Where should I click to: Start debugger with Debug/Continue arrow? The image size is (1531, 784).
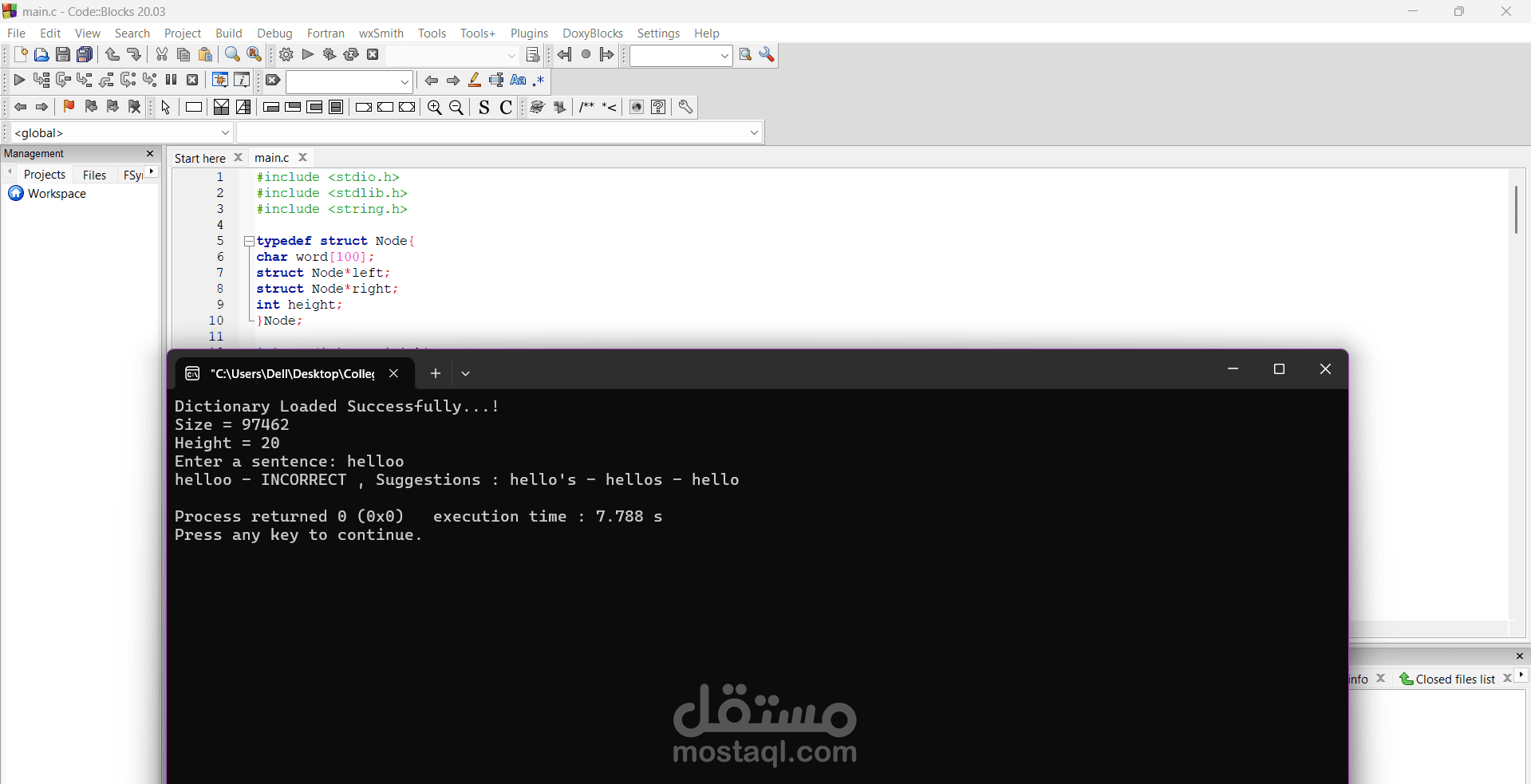pos(19,81)
